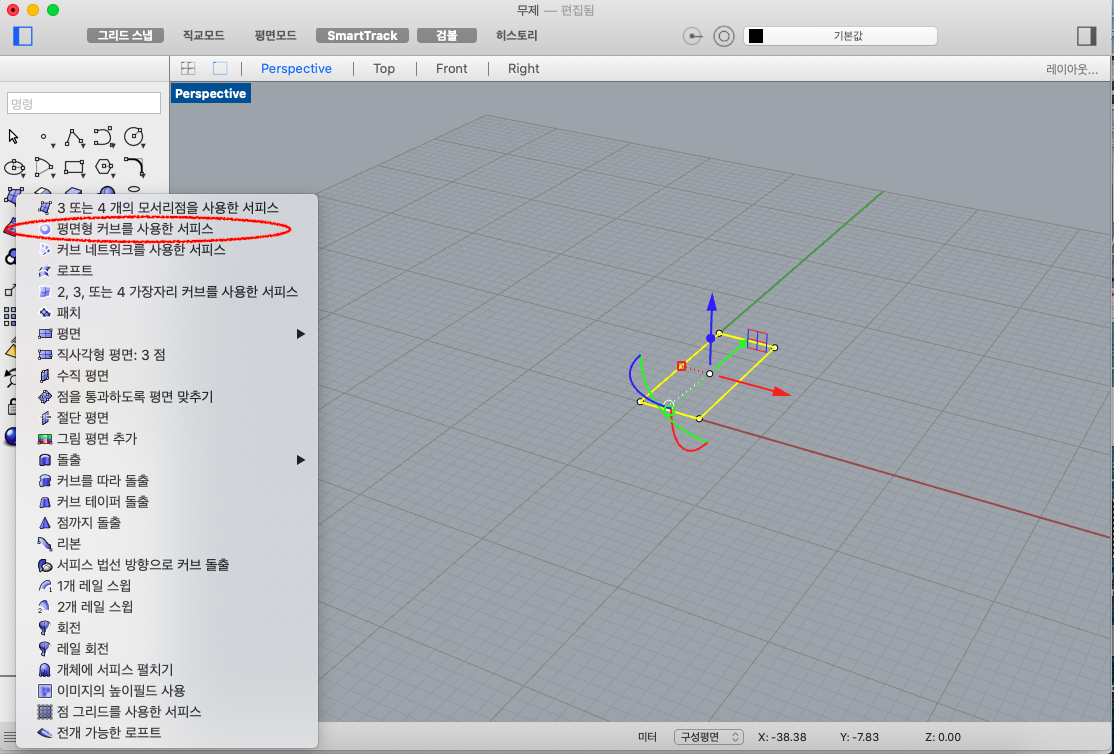
Task: Click the black layer color swatch
Action: [756, 36]
